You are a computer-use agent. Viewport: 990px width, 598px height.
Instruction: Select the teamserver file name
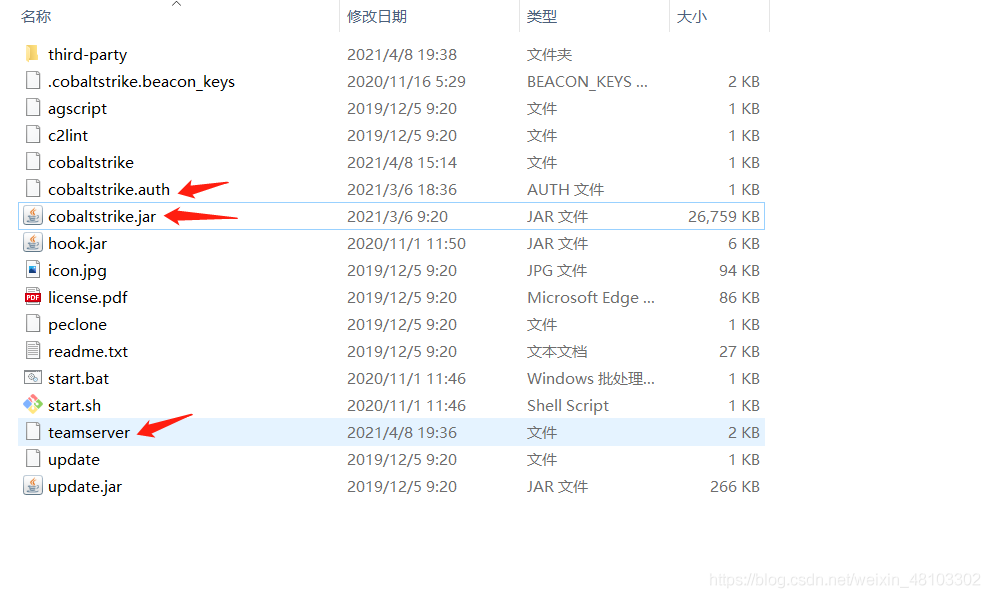[89, 433]
